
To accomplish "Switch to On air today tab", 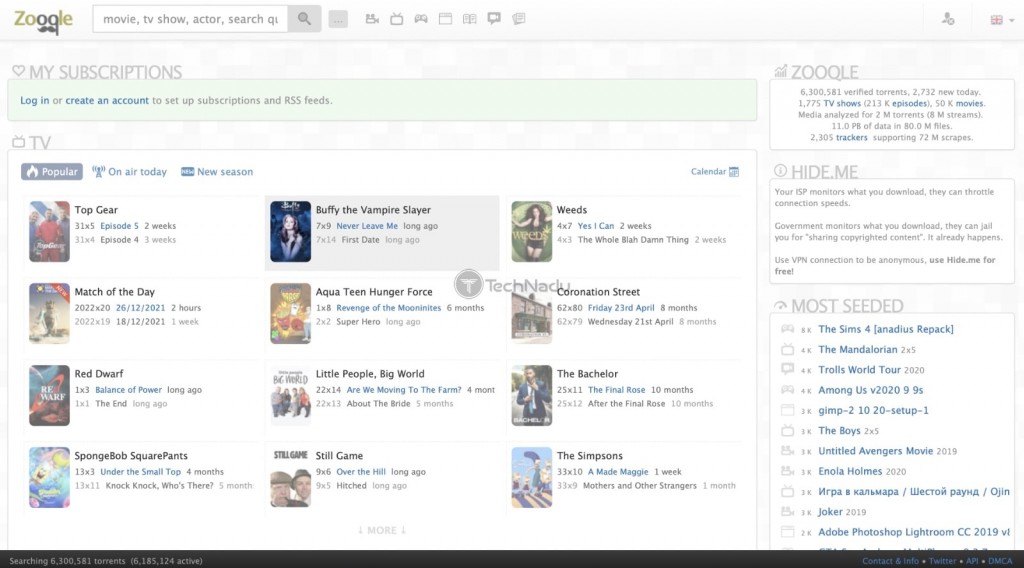I will coord(129,172).
